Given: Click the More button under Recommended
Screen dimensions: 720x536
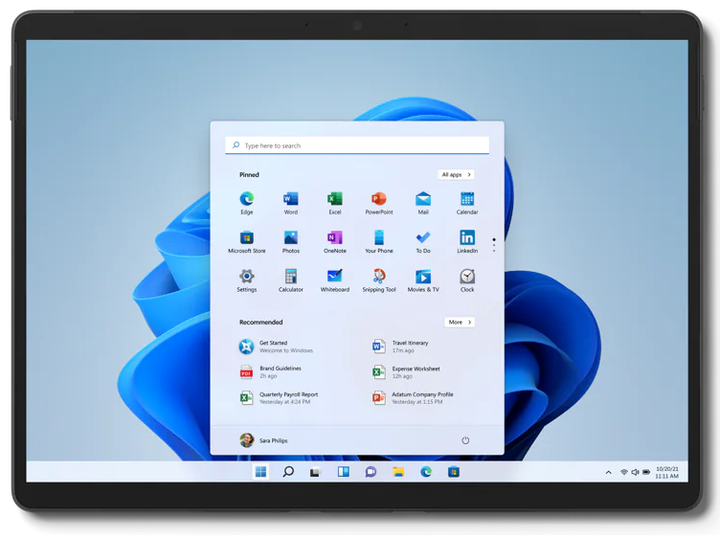Looking at the screenshot, I should pos(460,322).
